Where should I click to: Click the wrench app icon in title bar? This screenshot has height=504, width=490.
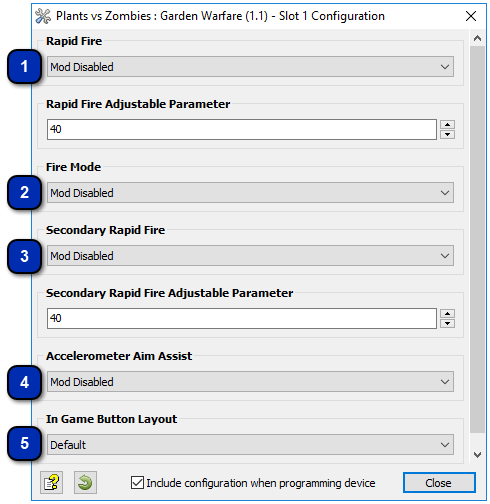[43, 16]
